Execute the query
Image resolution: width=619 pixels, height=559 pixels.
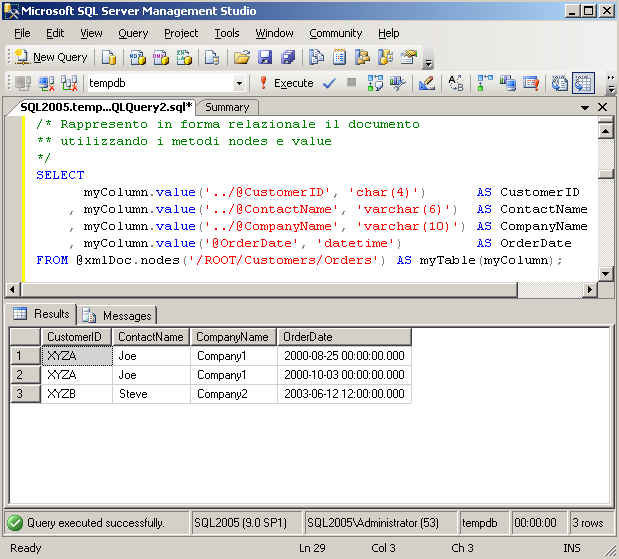[286, 83]
